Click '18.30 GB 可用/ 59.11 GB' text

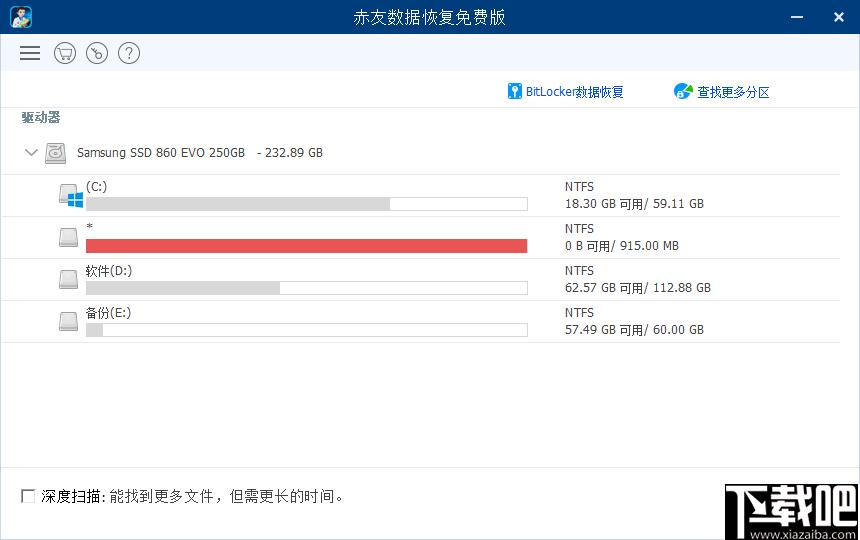coord(634,204)
